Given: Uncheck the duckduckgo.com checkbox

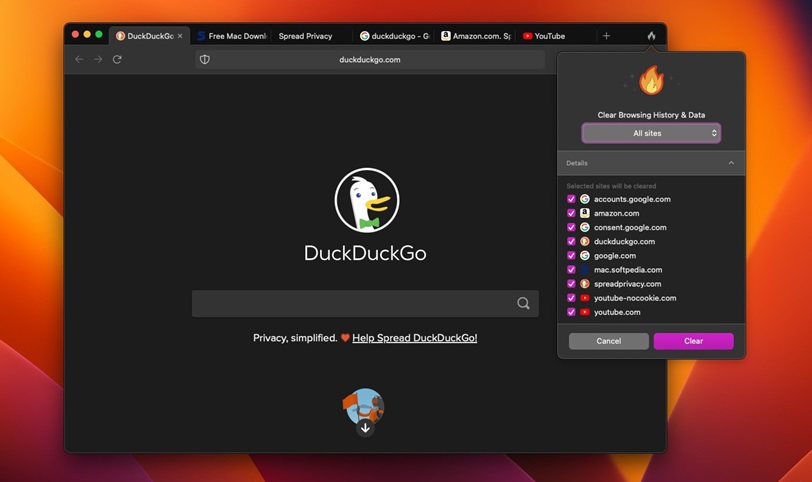Looking at the screenshot, I should [571, 241].
